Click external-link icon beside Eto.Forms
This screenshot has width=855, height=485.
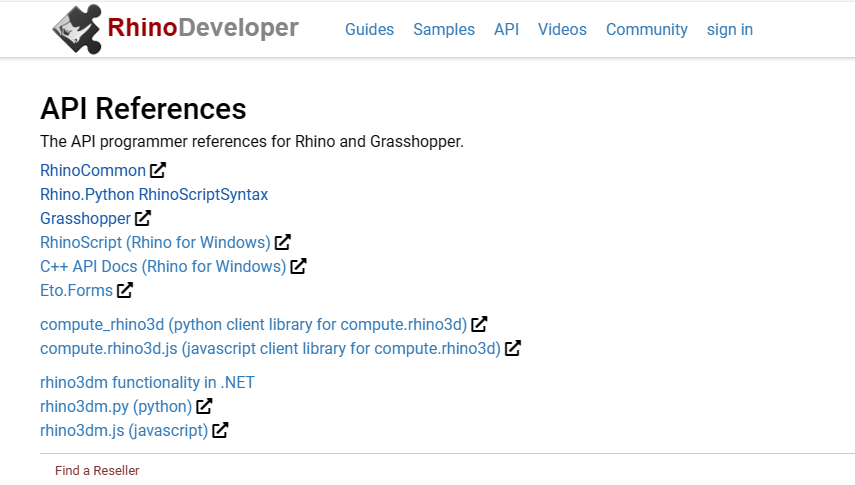point(125,290)
